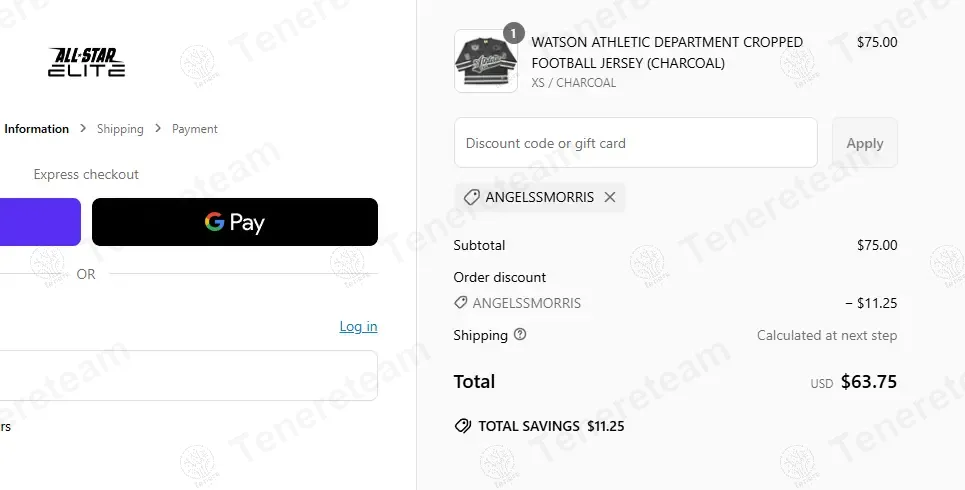Click the purple express checkout button
This screenshot has width=965, height=490.
pos(40,222)
